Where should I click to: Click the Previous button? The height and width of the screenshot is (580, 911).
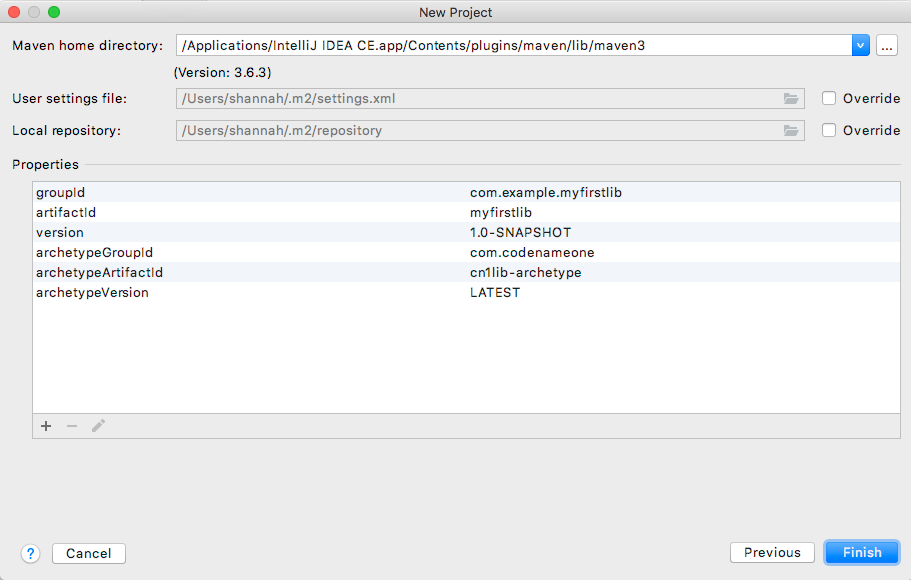pyautogui.click(x=772, y=552)
